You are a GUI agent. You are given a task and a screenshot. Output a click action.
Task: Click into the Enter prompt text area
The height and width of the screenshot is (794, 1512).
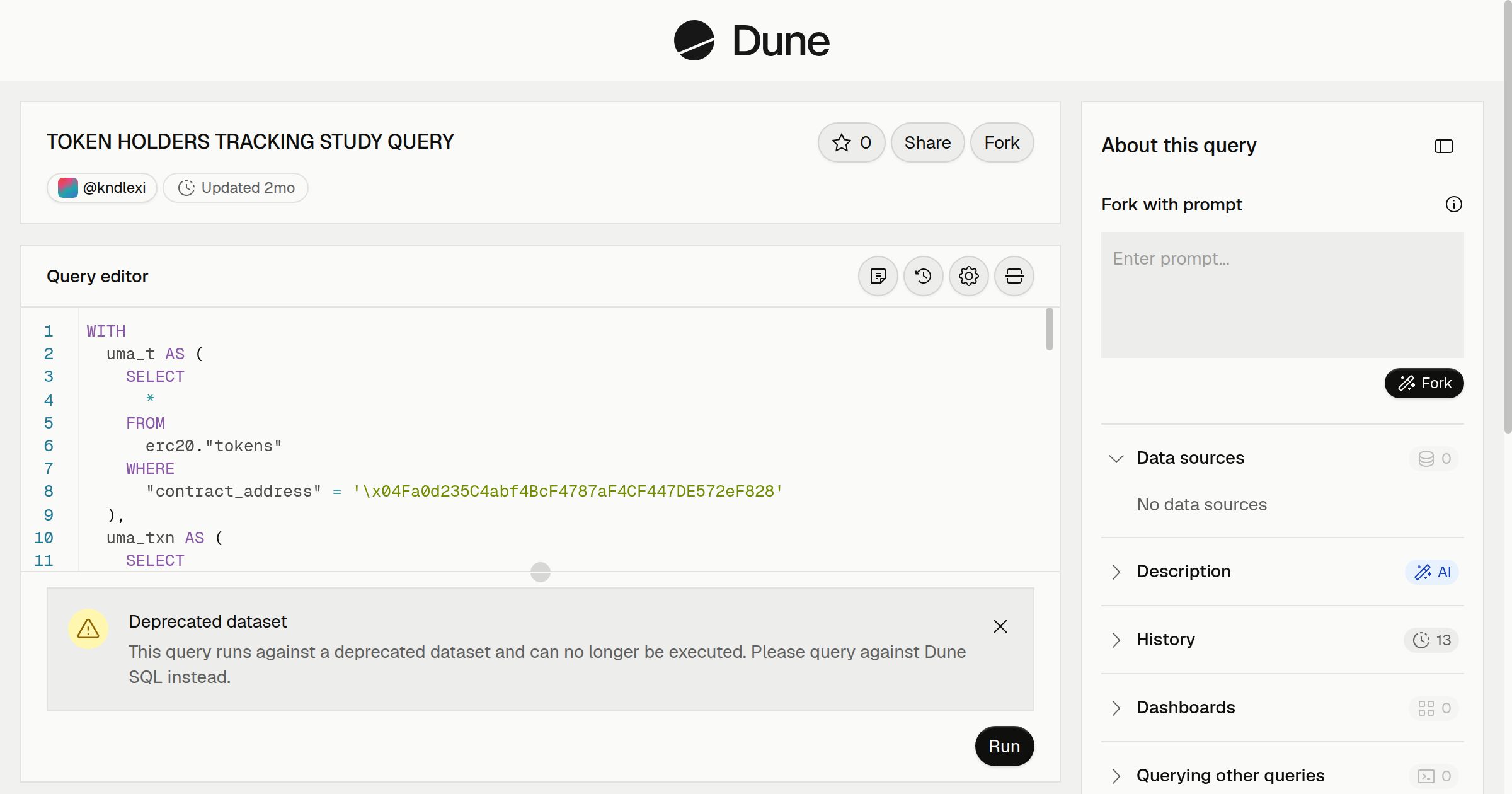(x=1282, y=295)
